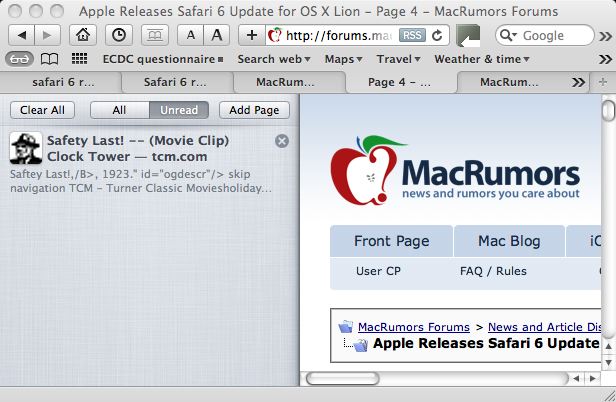Expand the Maps bookmarks menu
The image size is (616, 402).
(343, 59)
